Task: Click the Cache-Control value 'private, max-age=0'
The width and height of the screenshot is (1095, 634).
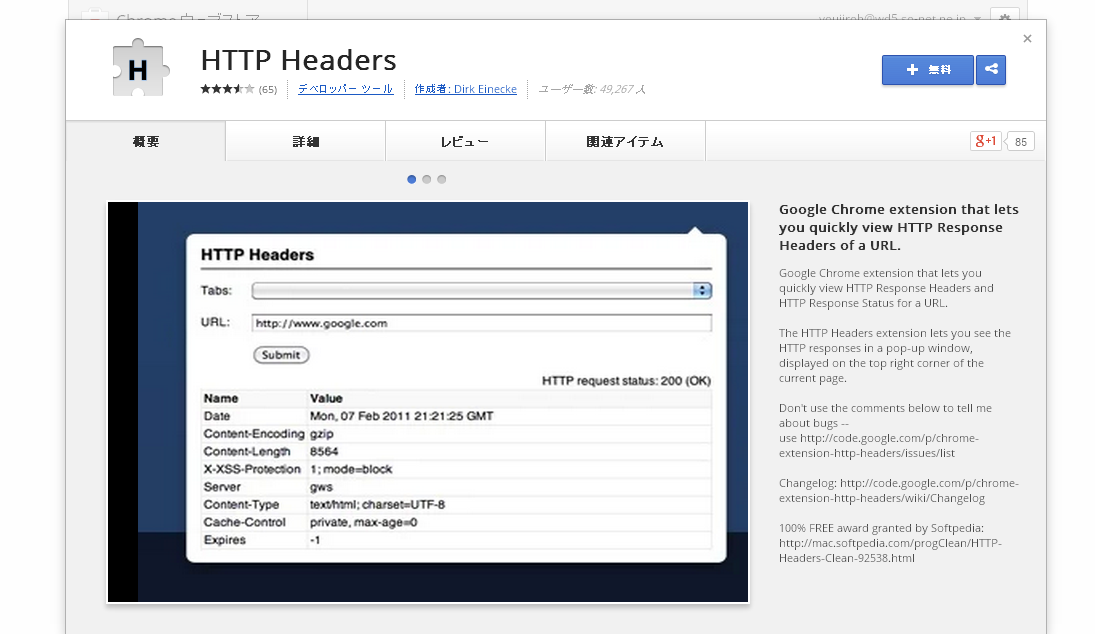Action: tap(364, 522)
